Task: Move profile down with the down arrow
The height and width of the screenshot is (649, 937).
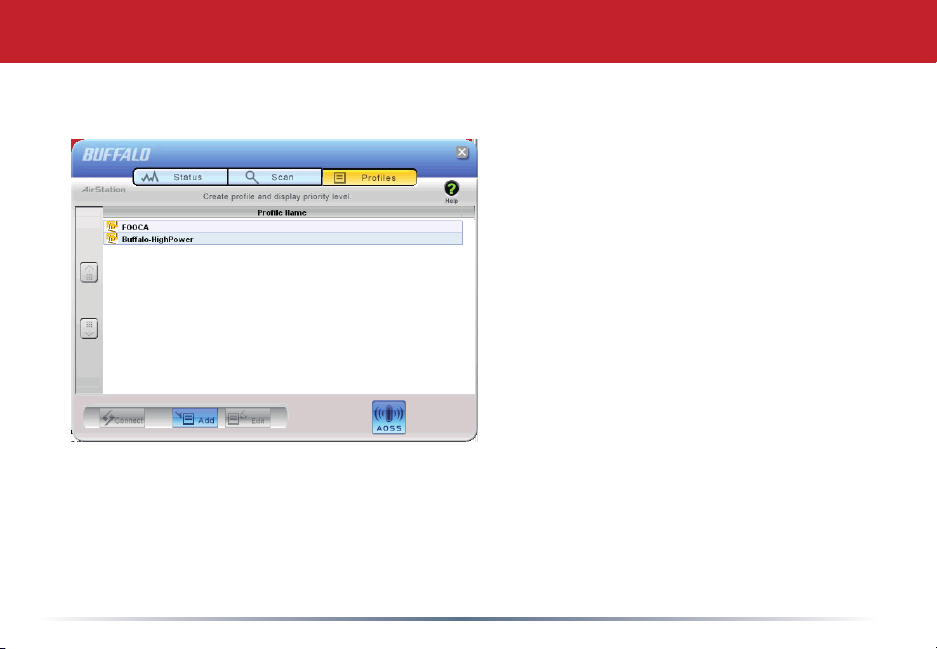Action: 89,328
